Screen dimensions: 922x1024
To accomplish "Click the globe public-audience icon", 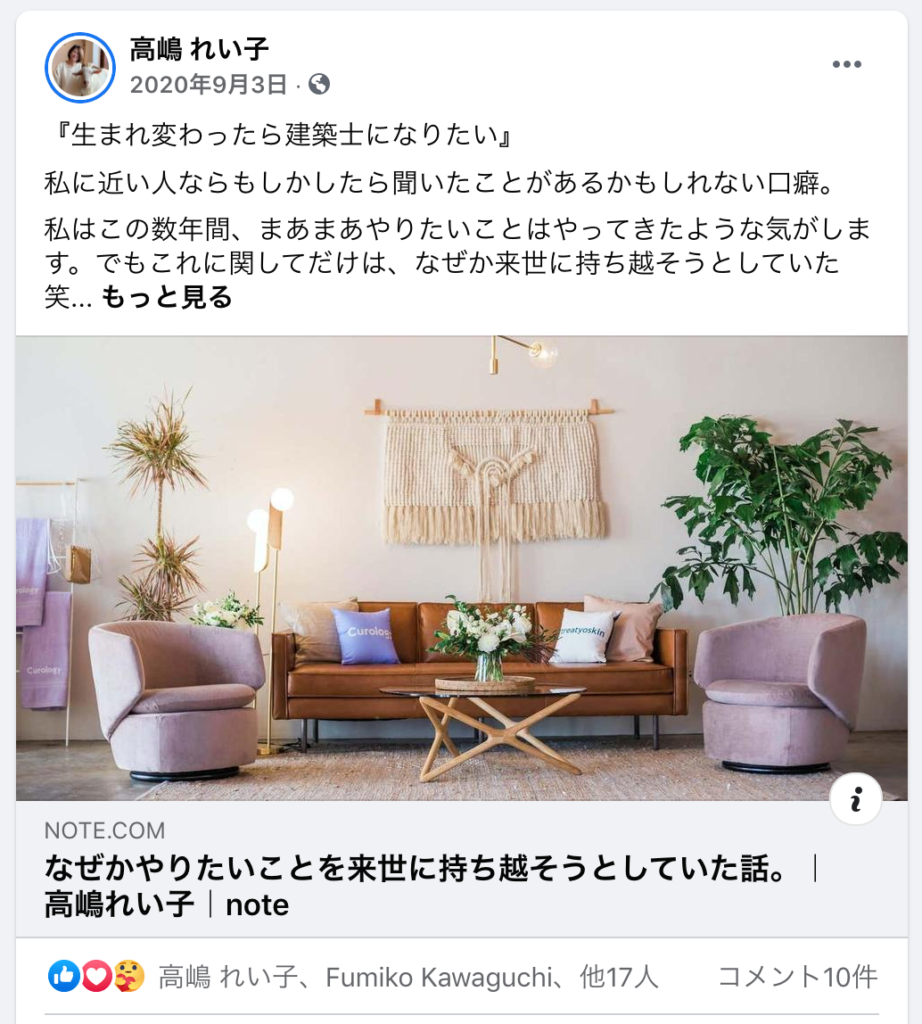I will coord(319,84).
